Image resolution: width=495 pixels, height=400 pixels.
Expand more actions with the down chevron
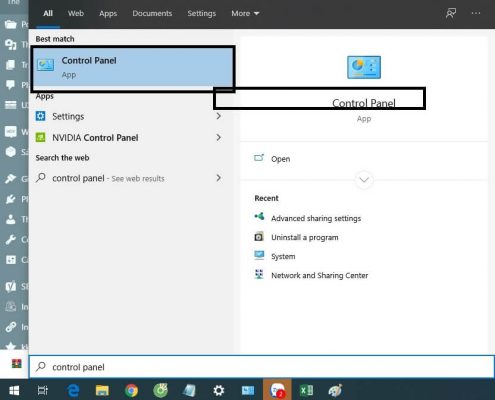[x=364, y=180]
